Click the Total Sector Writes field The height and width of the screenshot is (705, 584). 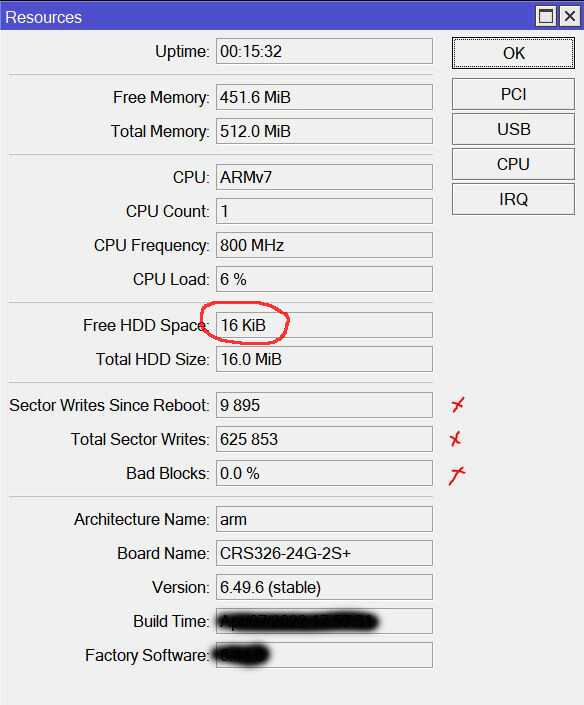coord(324,439)
